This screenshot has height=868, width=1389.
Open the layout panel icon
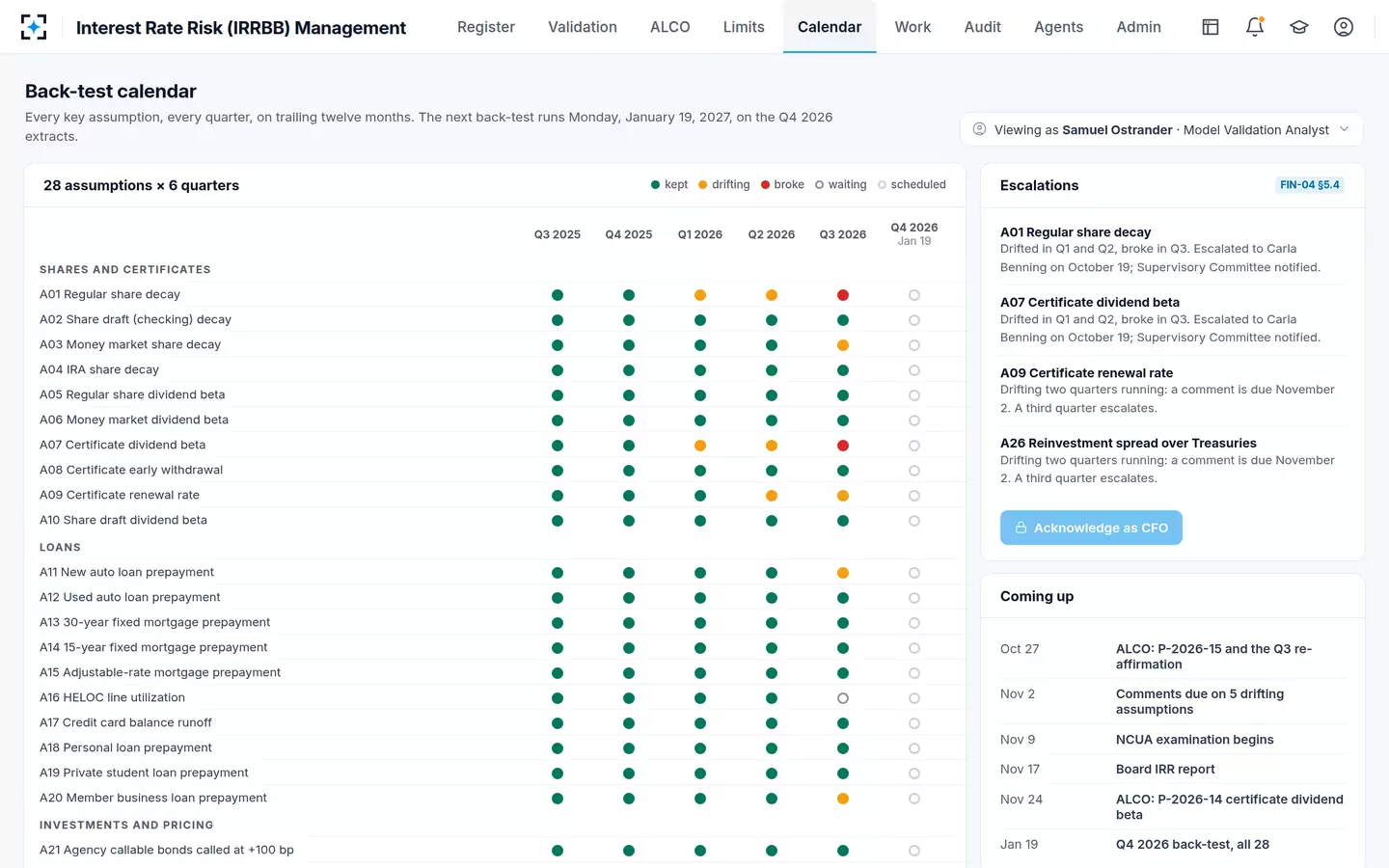point(1211,27)
